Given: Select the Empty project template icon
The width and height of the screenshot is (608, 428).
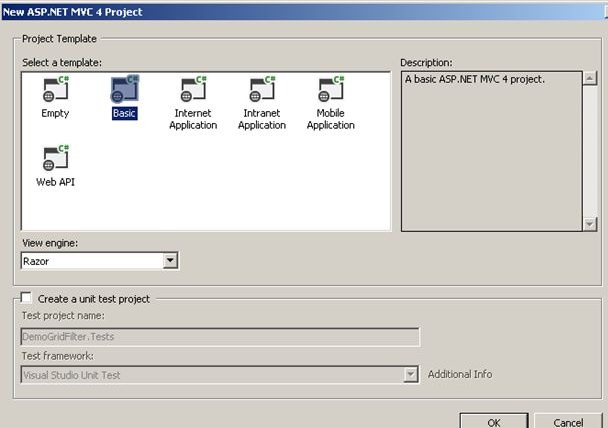Looking at the screenshot, I should point(55,90).
